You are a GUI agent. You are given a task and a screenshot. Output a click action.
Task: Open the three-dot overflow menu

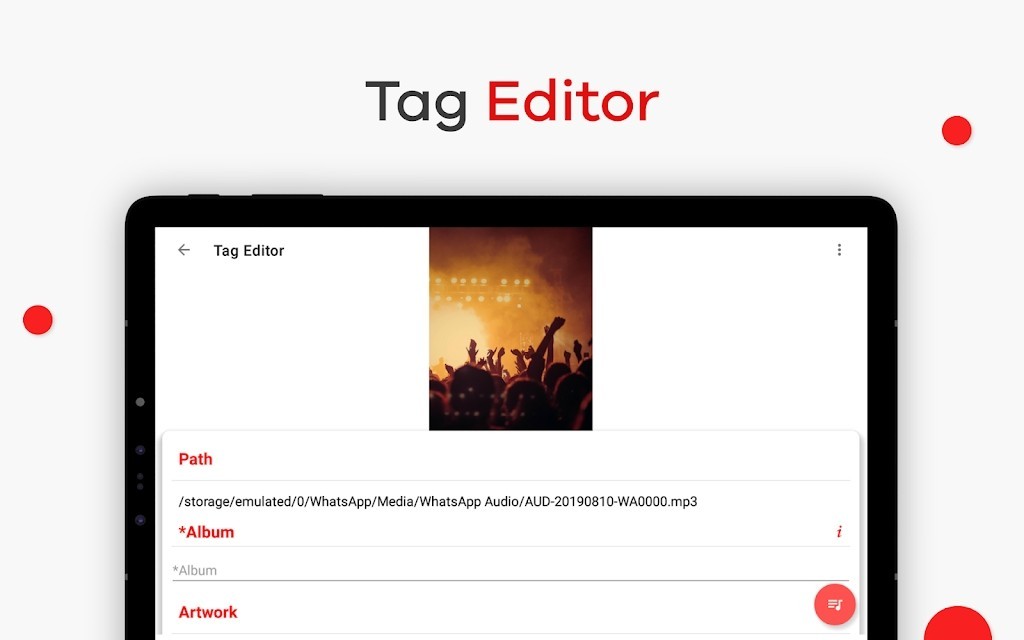coord(839,250)
